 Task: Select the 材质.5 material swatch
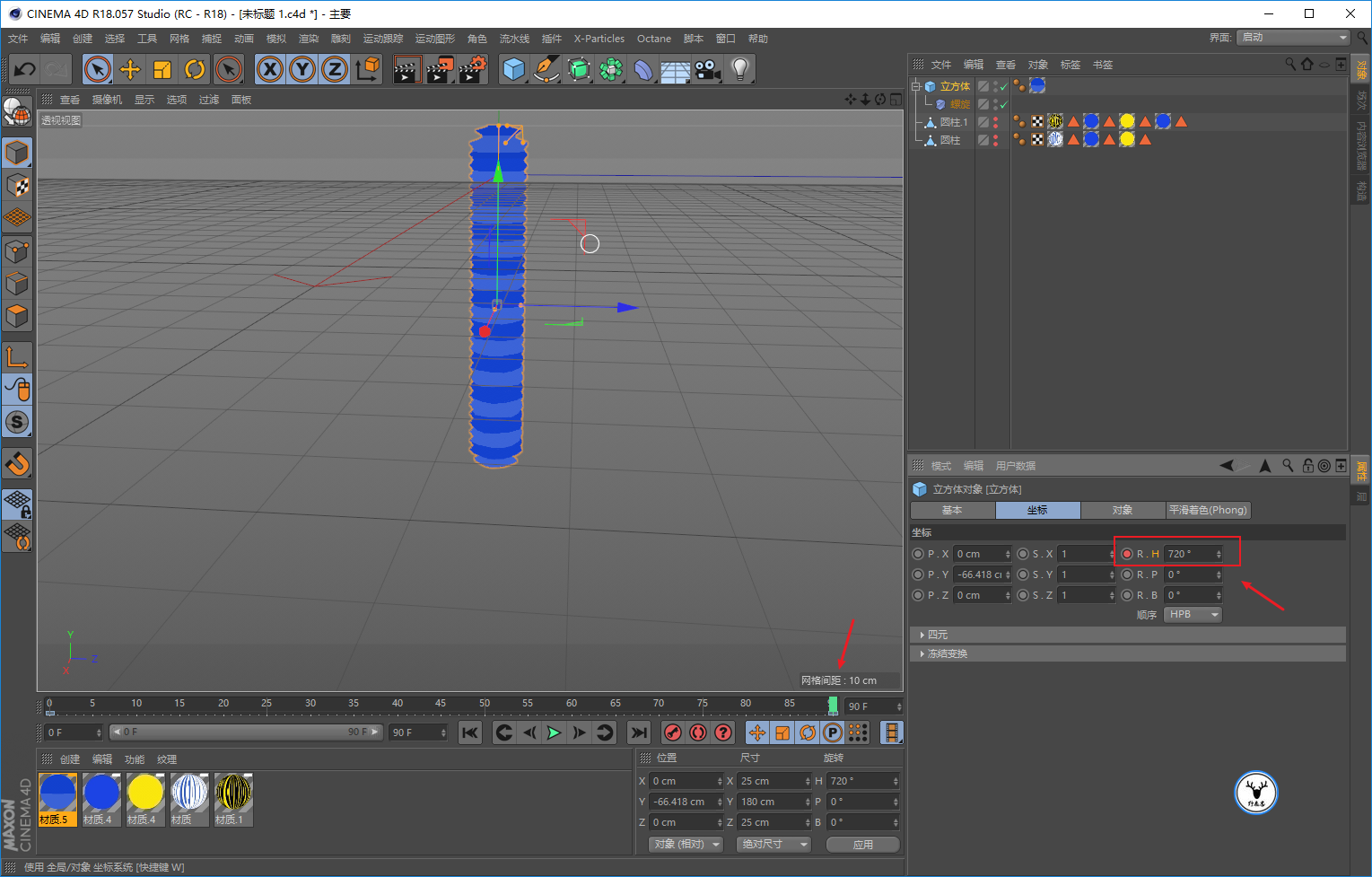click(57, 799)
